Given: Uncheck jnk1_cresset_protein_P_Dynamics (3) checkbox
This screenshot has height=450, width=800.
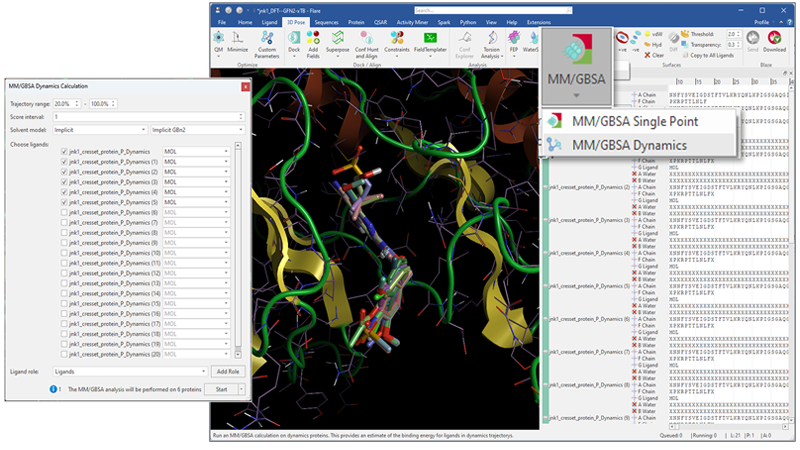Looking at the screenshot, I should 64,182.
